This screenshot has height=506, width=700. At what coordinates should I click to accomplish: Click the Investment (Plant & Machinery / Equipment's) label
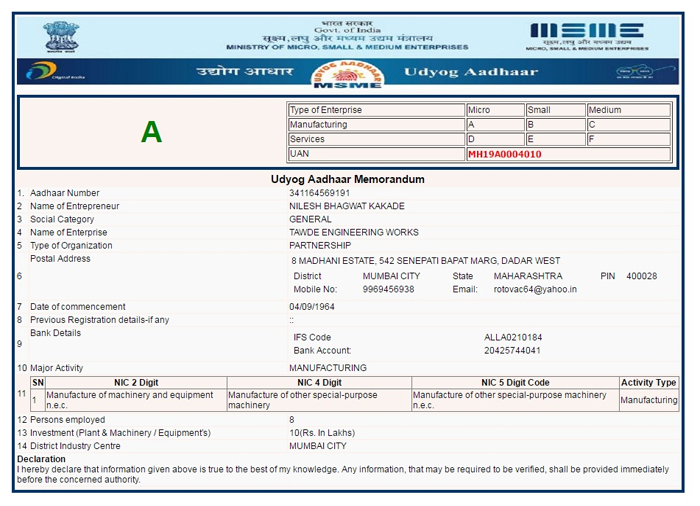point(120,433)
